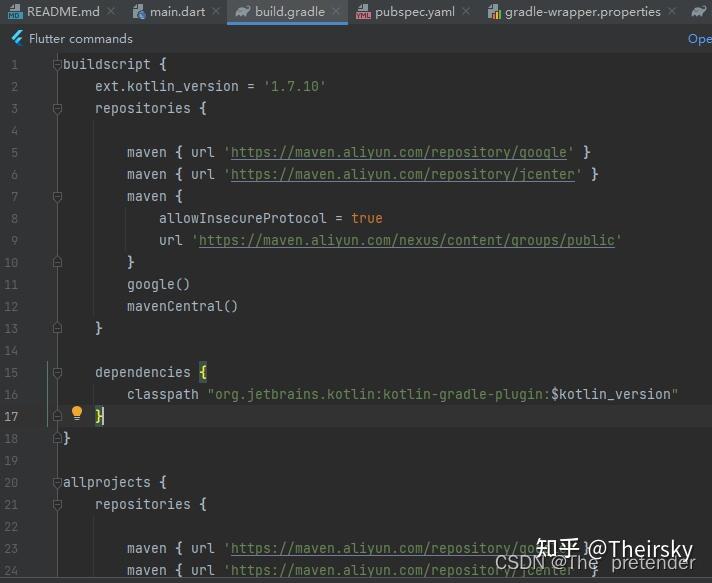
Task: Click the classpath keyword on line 16
Action: 163,395
